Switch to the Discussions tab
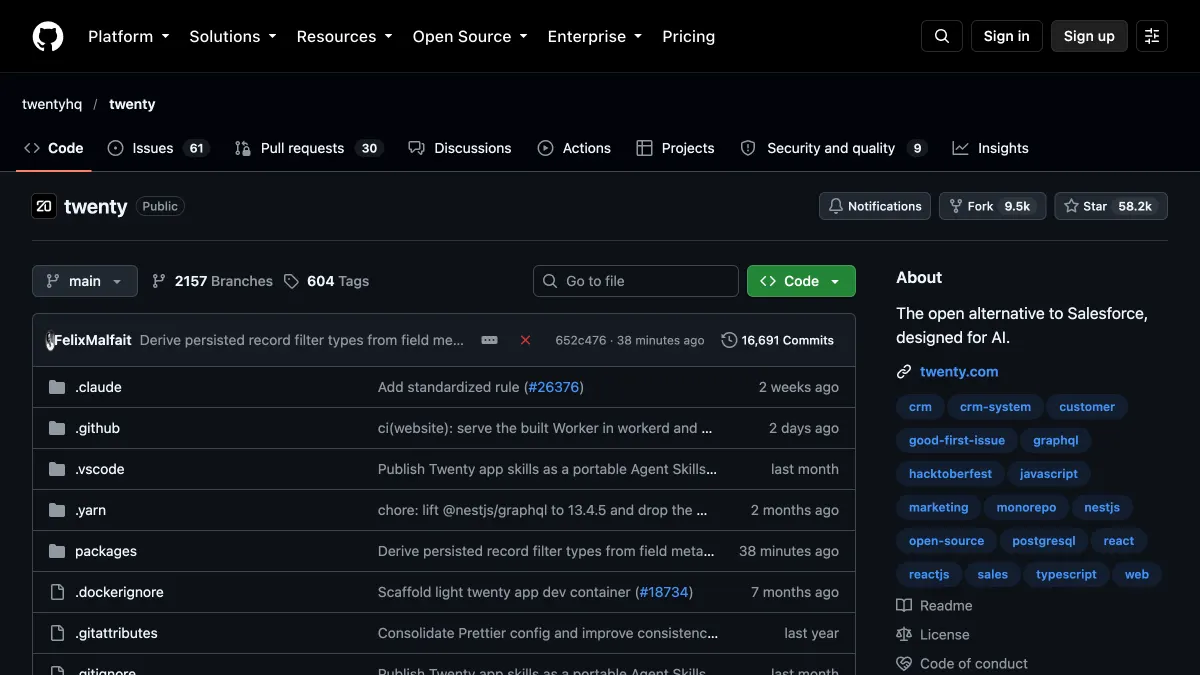Viewport: 1200px width, 675px height. coord(460,148)
